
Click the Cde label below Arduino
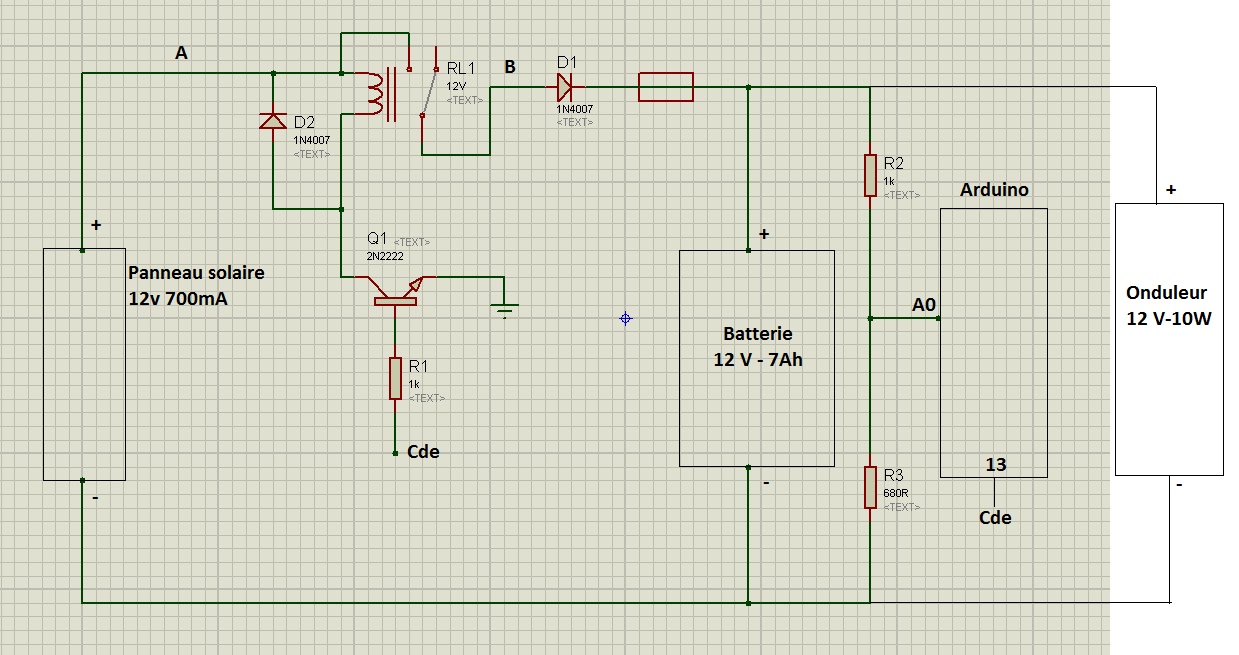coord(995,517)
